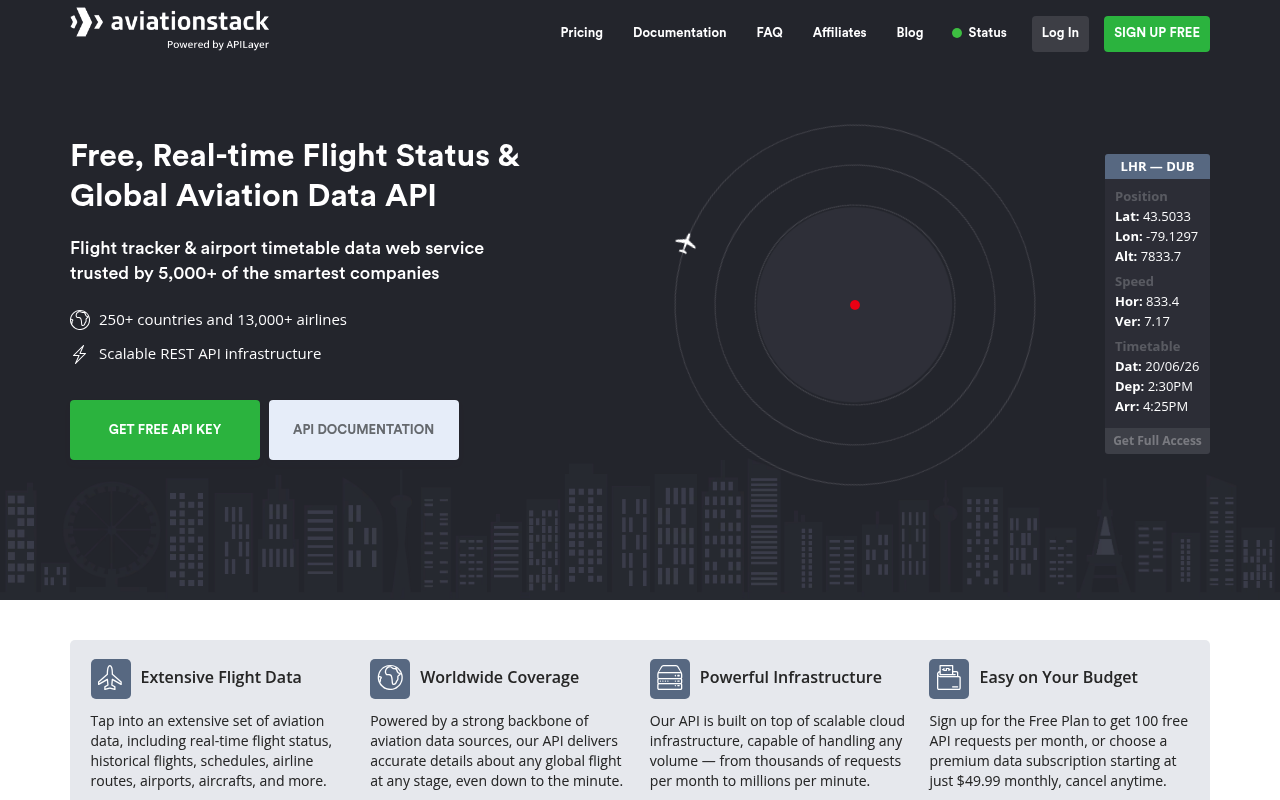The height and width of the screenshot is (800, 1280).
Task: Click the Extensive Flight Data heading
Action: click(x=221, y=677)
